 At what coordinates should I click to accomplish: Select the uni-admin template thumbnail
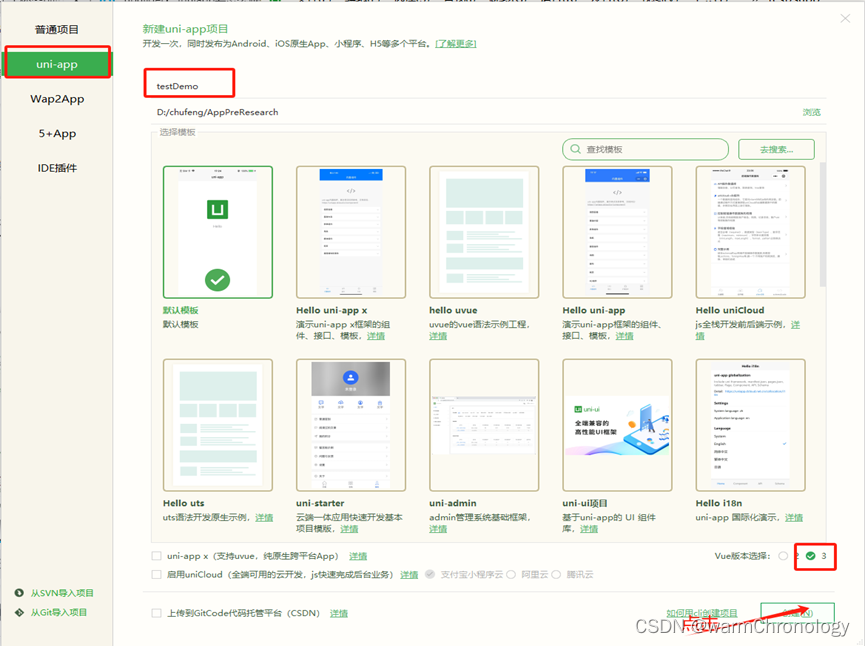tap(484, 425)
